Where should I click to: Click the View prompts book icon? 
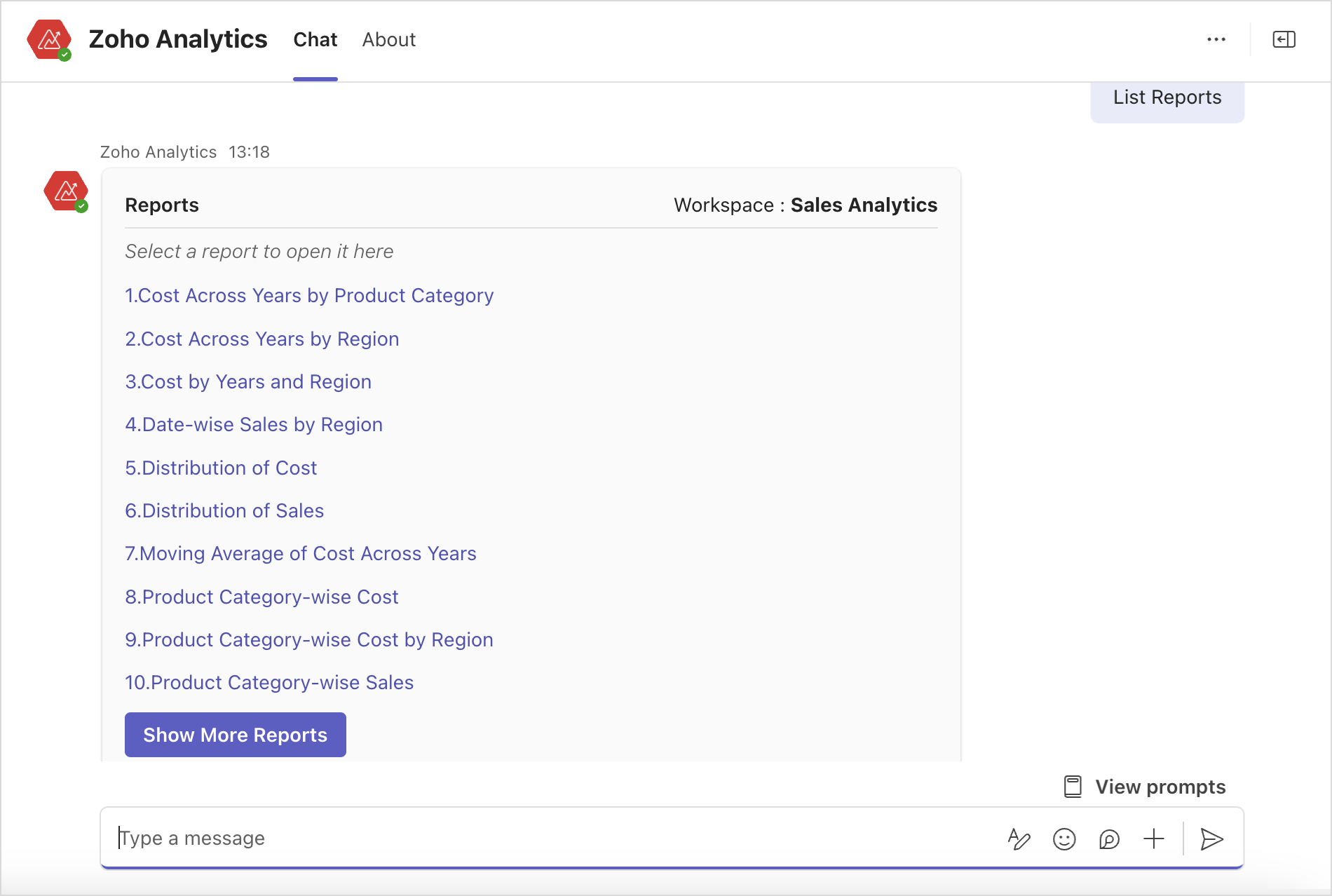[x=1073, y=787]
